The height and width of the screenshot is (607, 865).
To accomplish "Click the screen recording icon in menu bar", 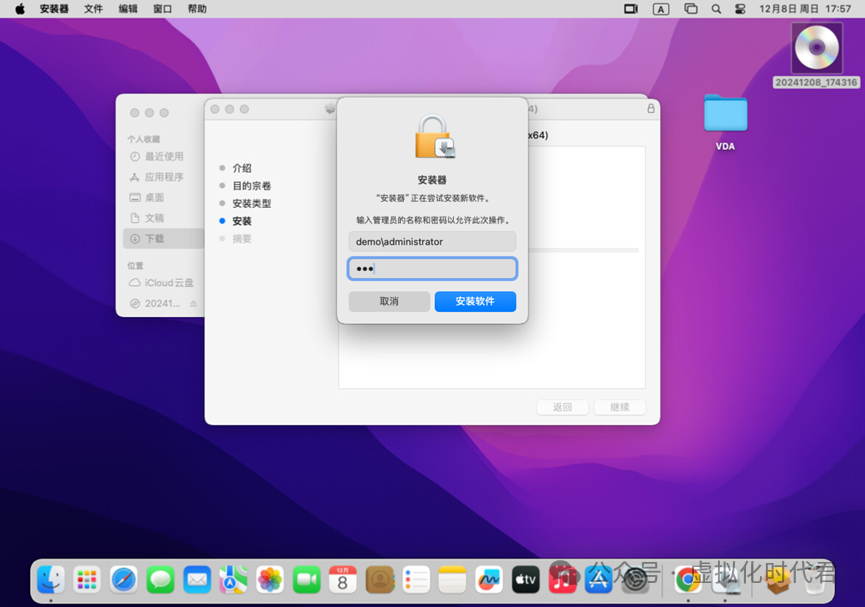I will [631, 9].
